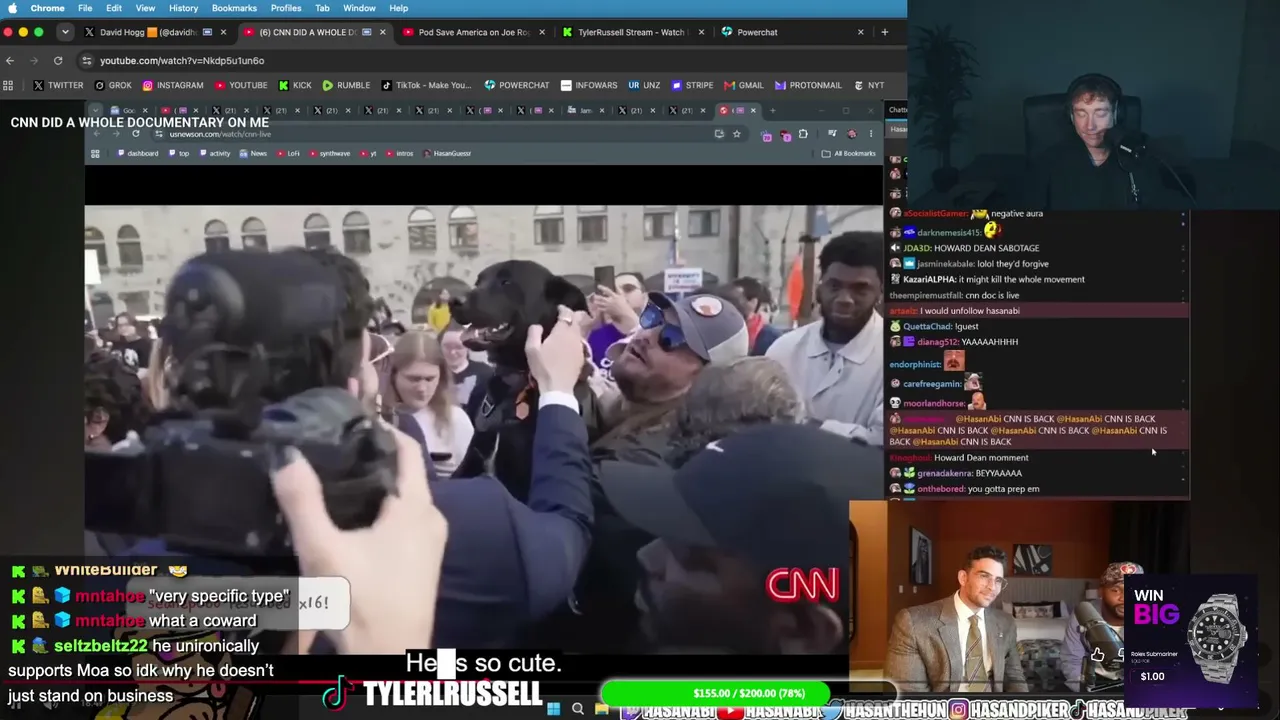Screen dimensions: 1280x720
Task: Open the dashboard bookmark in inner browser
Action: click(138, 153)
